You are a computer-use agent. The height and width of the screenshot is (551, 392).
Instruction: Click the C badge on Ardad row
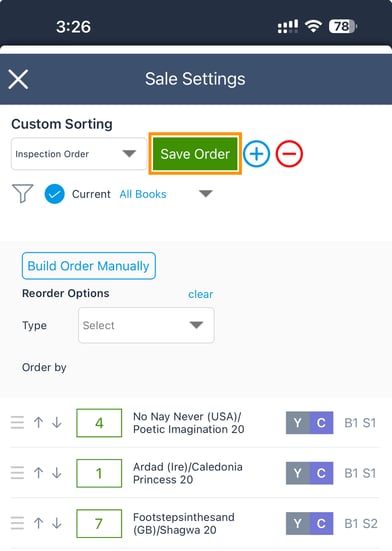(x=321, y=473)
